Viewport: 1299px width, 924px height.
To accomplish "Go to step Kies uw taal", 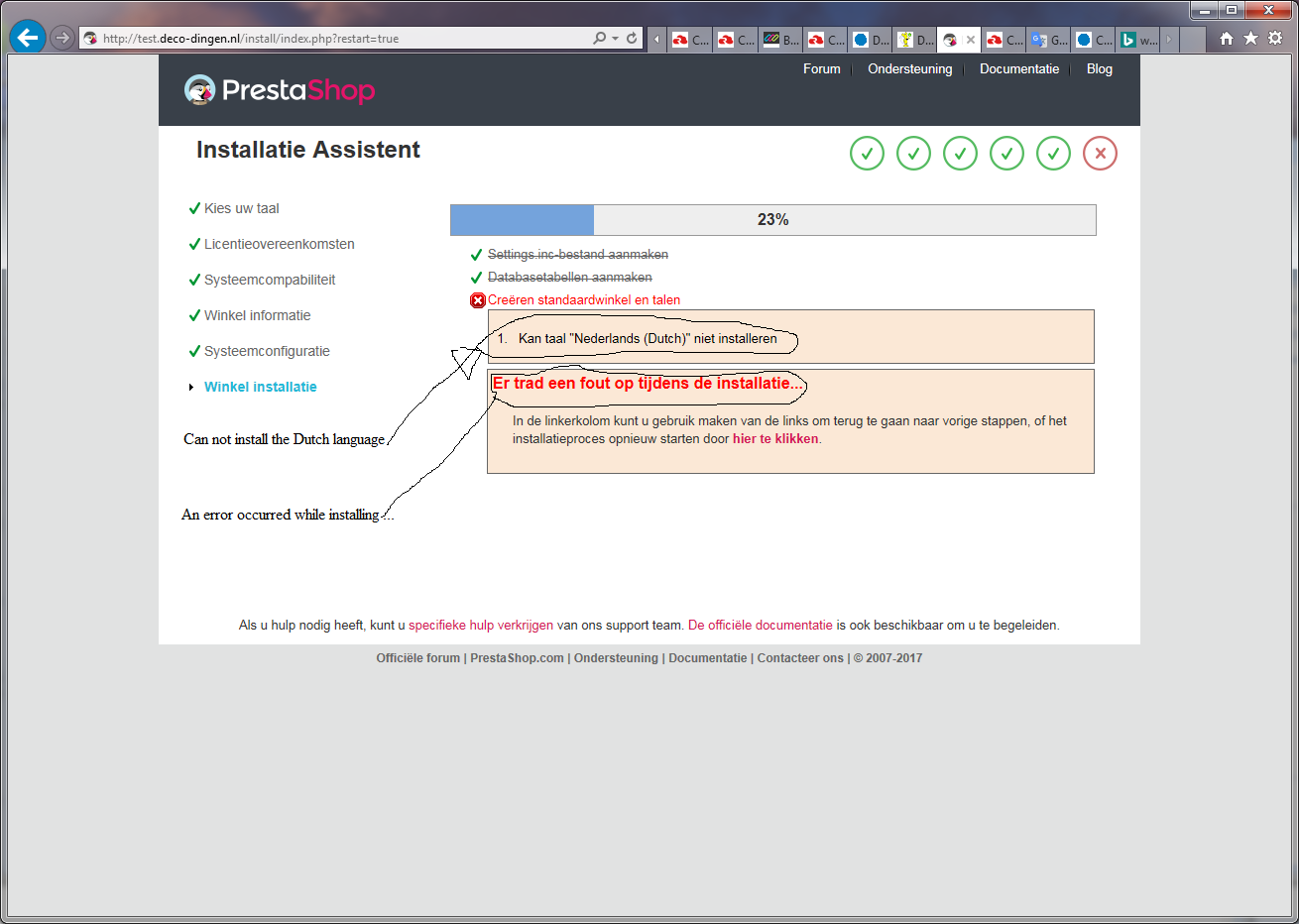I will coord(241,208).
